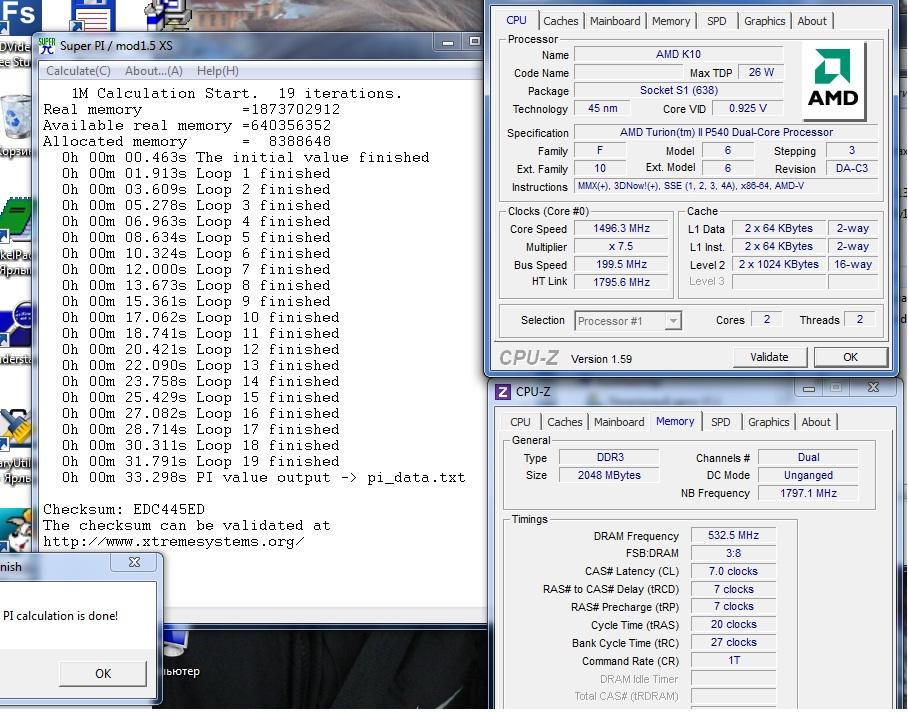Switch to Graphics tab in lower CPU-Z window
This screenshot has width=908, height=712.
(x=768, y=422)
